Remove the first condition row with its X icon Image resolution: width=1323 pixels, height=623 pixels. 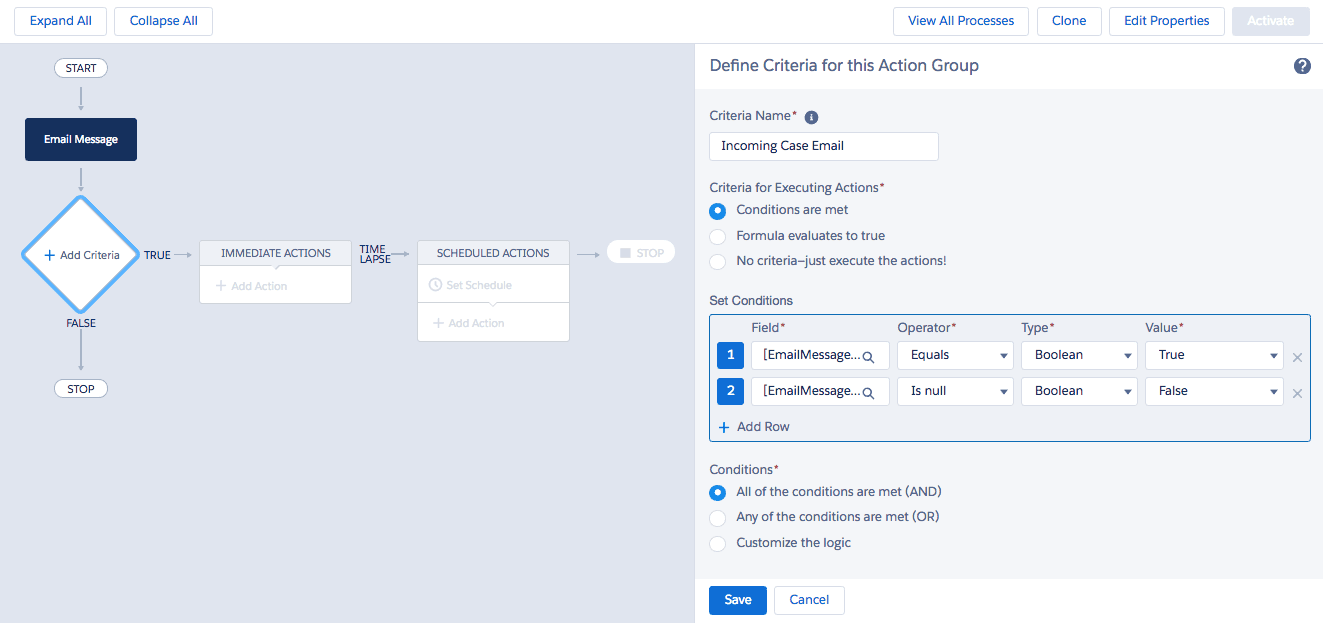coord(1297,356)
